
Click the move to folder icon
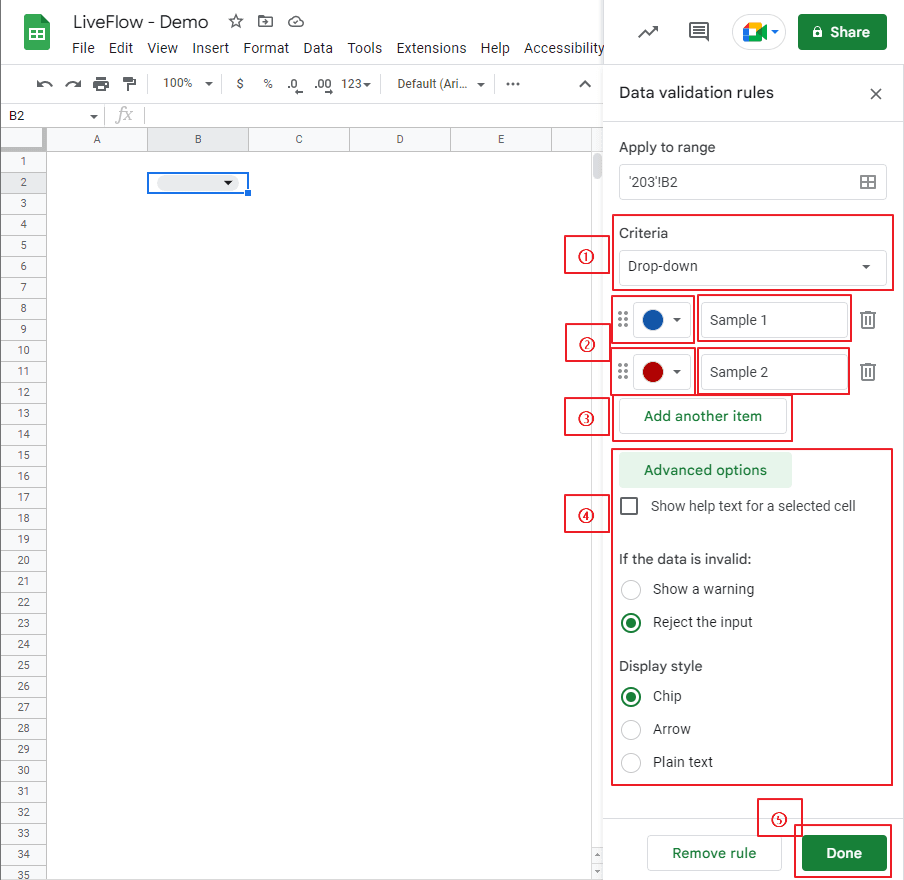(x=265, y=22)
